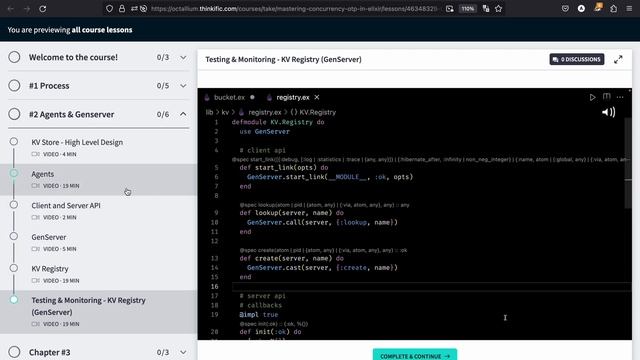Open the KV Registry lesson
The image size is (640, 360).
(x=50, y=269)
